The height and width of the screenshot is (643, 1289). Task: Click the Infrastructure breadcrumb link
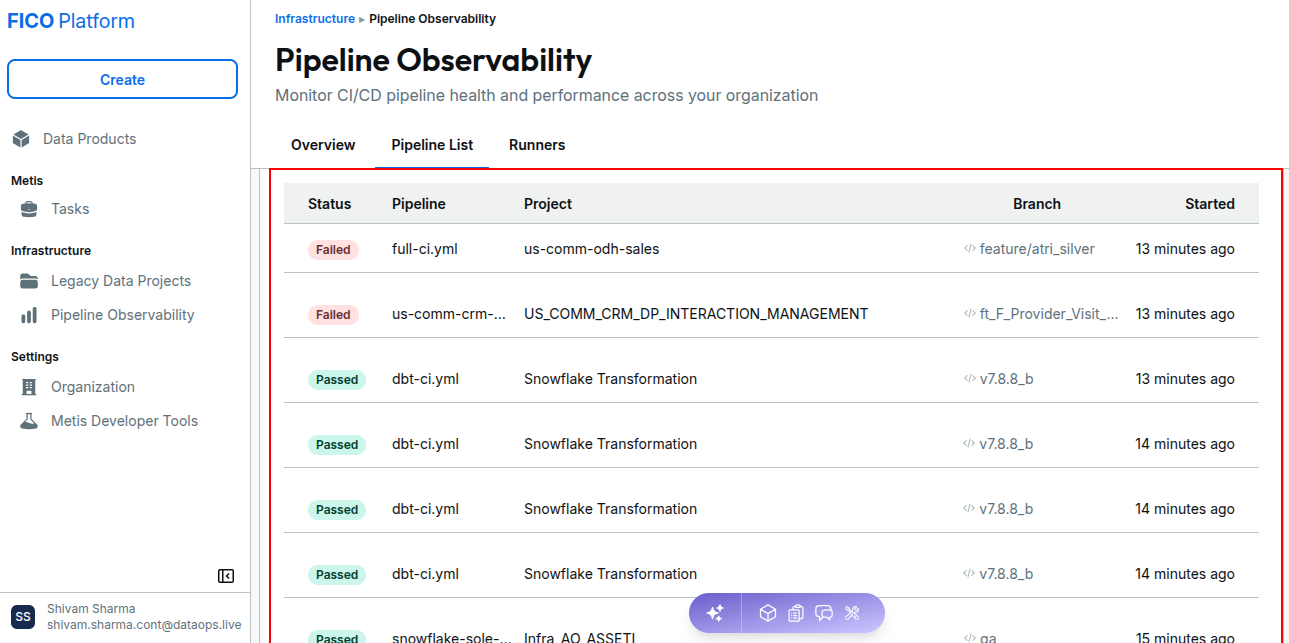click(314, 19)
